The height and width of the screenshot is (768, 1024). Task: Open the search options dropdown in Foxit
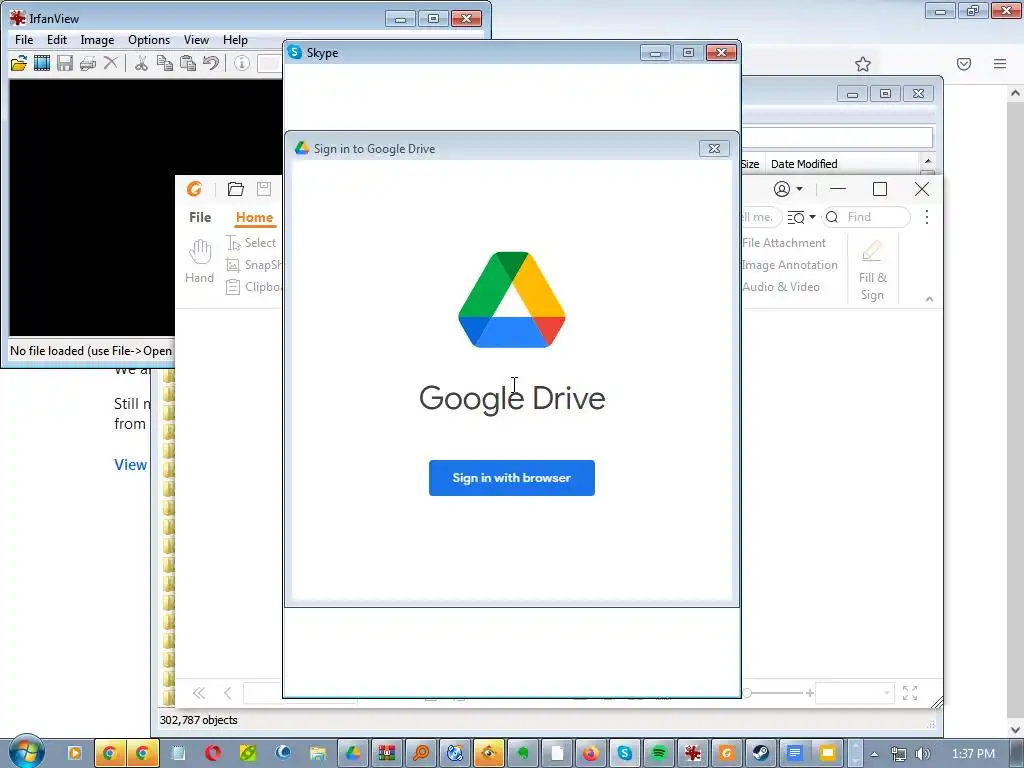pos(801,217)
